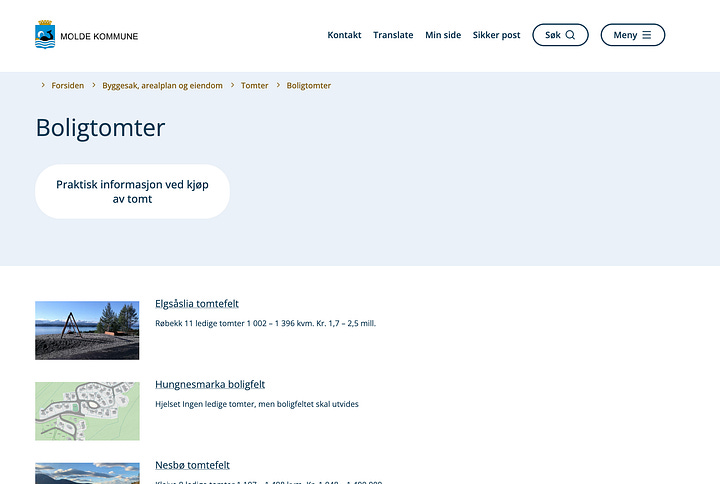Go to Min side
The height and width of the screenshot is (484, 720).
click(443, 35)
